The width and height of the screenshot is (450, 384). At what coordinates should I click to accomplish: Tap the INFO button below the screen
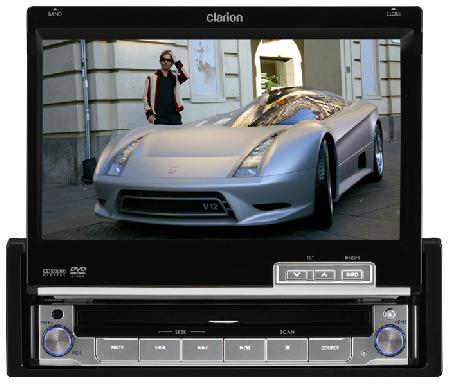point(352,275)
